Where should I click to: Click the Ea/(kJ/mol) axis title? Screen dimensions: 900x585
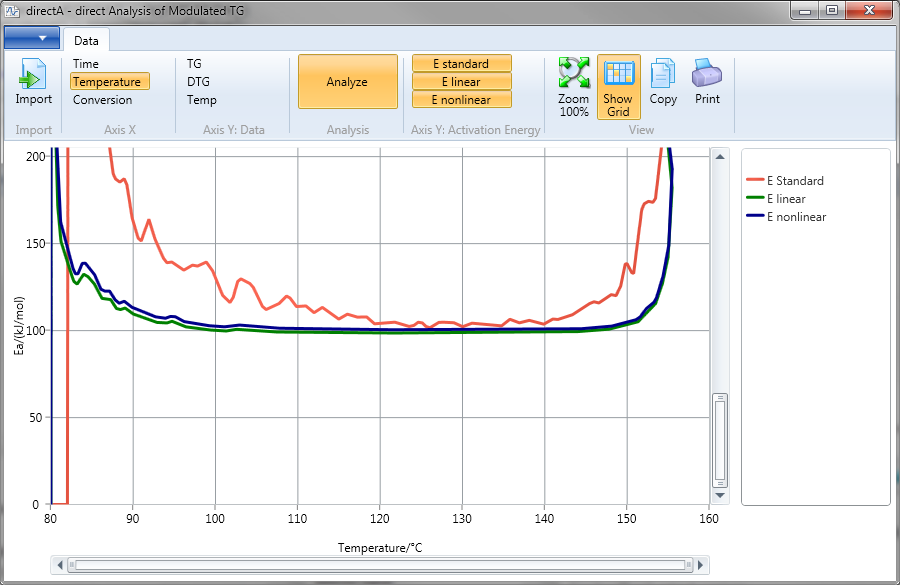coord(20,326)
